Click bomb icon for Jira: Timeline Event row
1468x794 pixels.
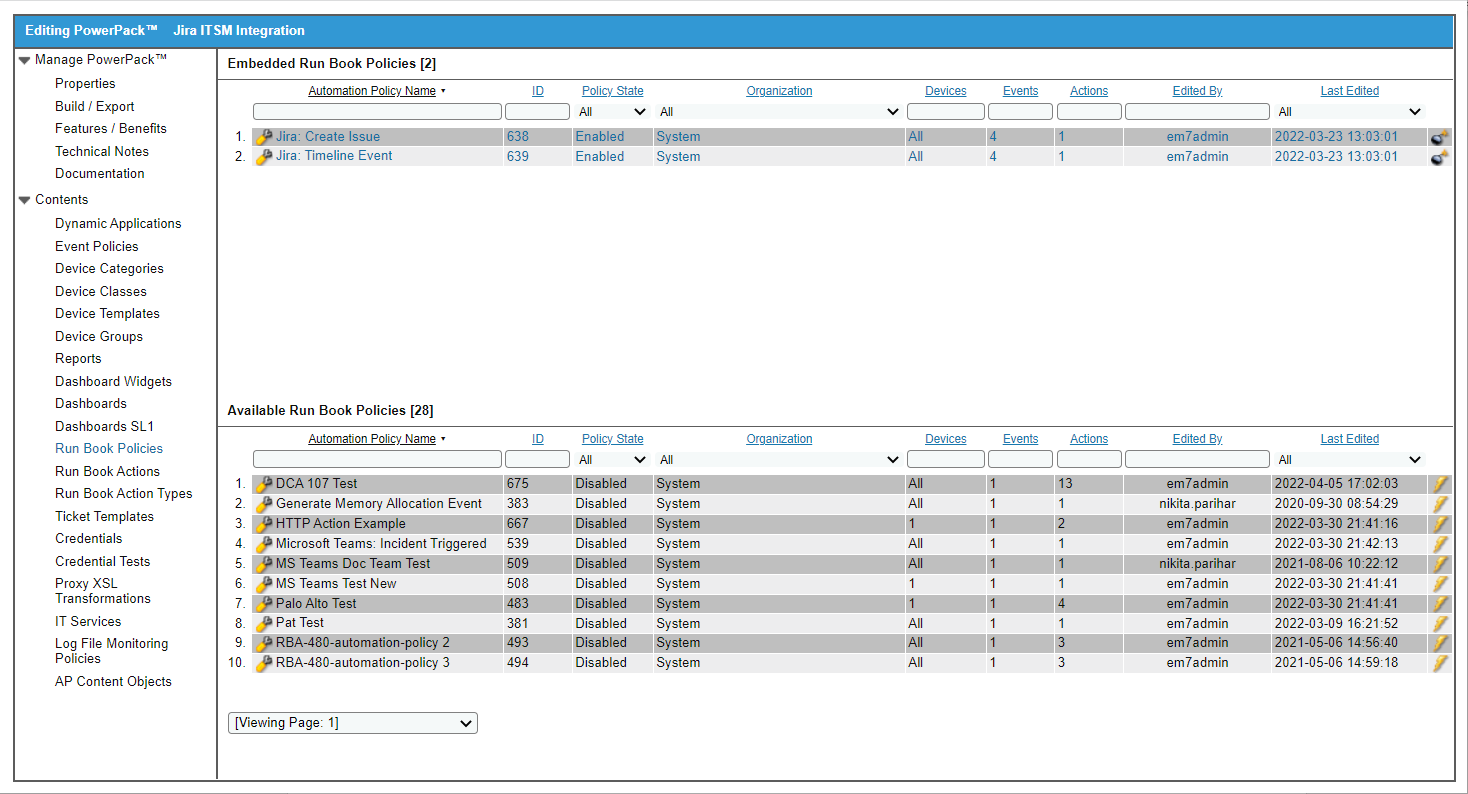[x=1439, y=157]
